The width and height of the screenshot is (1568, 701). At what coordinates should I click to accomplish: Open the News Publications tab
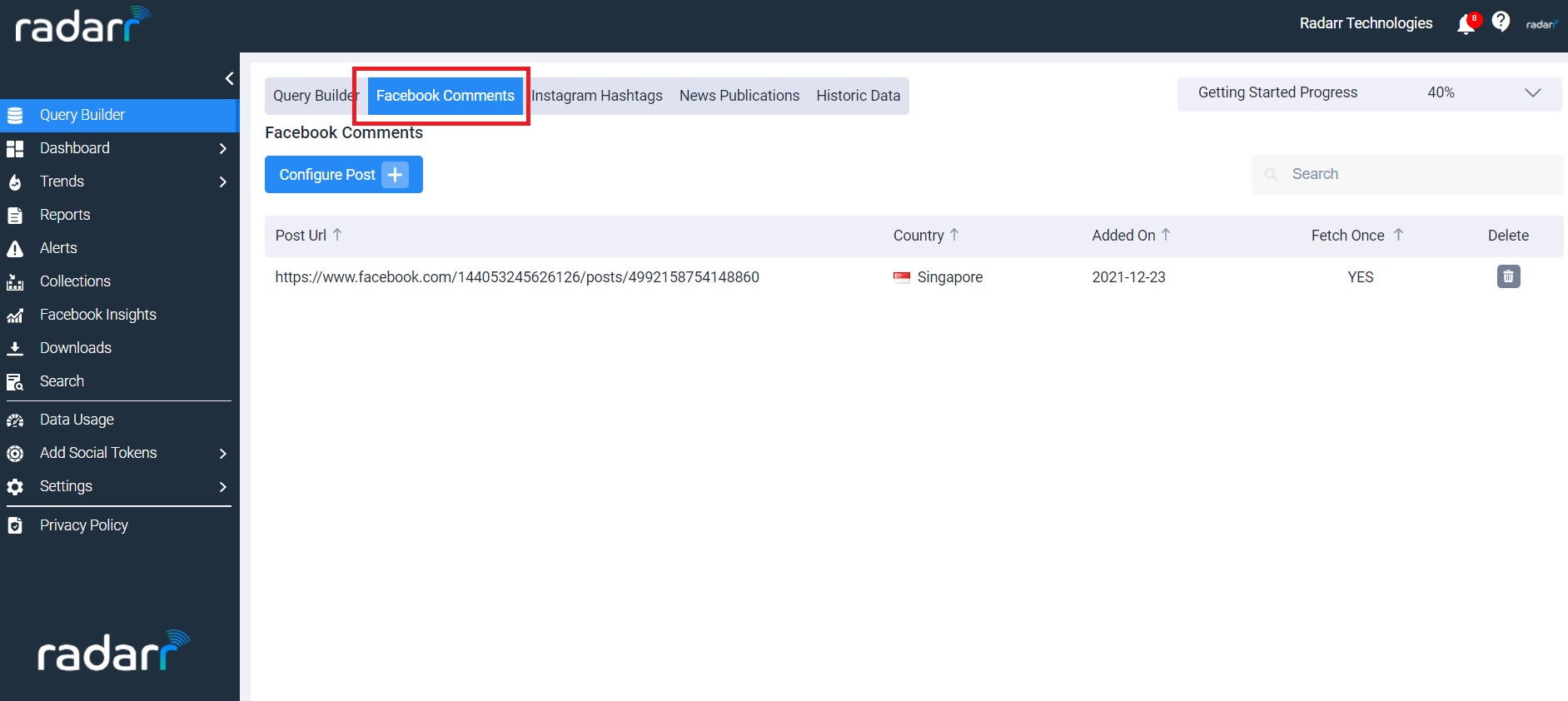click(x=739, y=96)
